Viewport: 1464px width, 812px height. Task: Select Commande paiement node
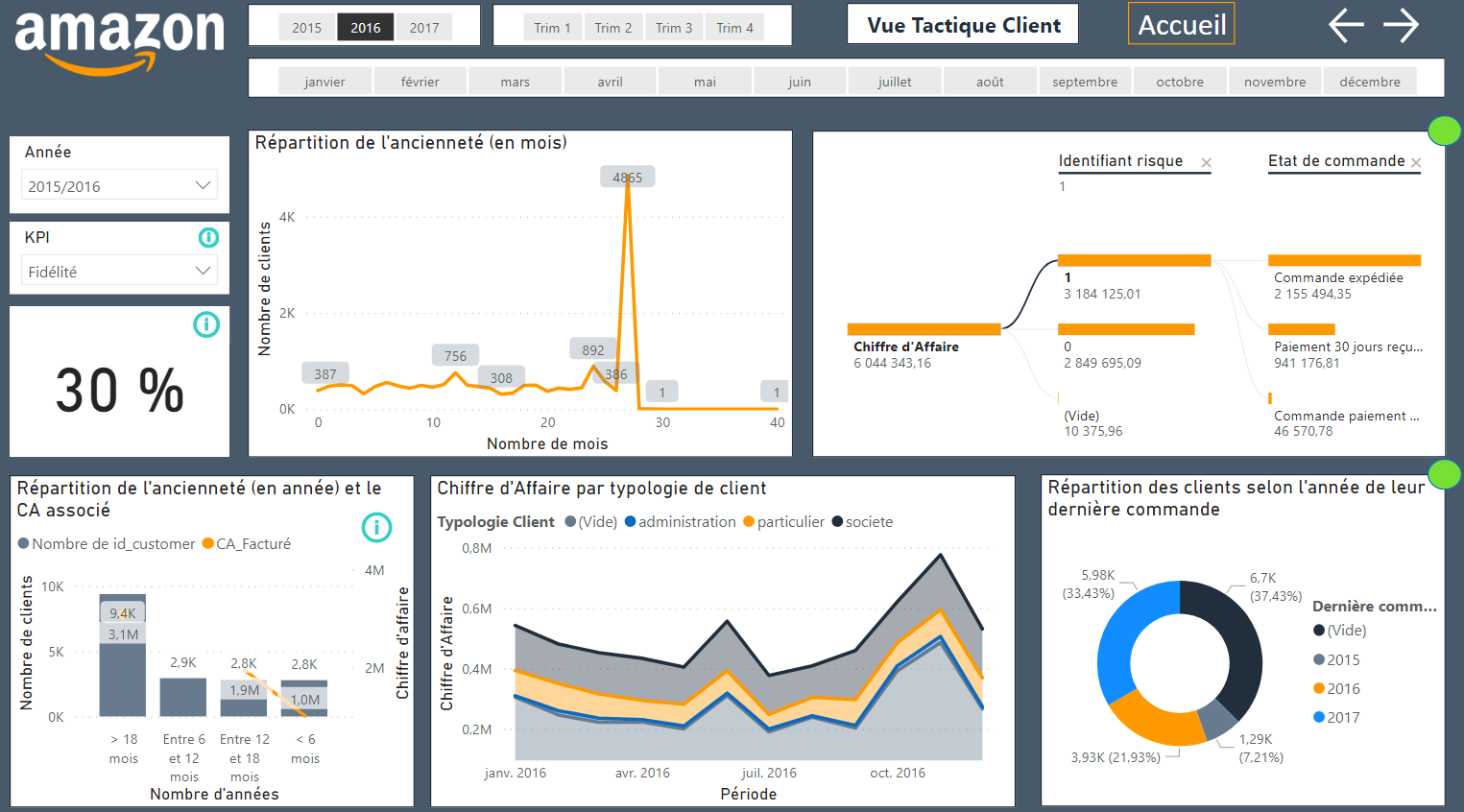click(1270, 398)
